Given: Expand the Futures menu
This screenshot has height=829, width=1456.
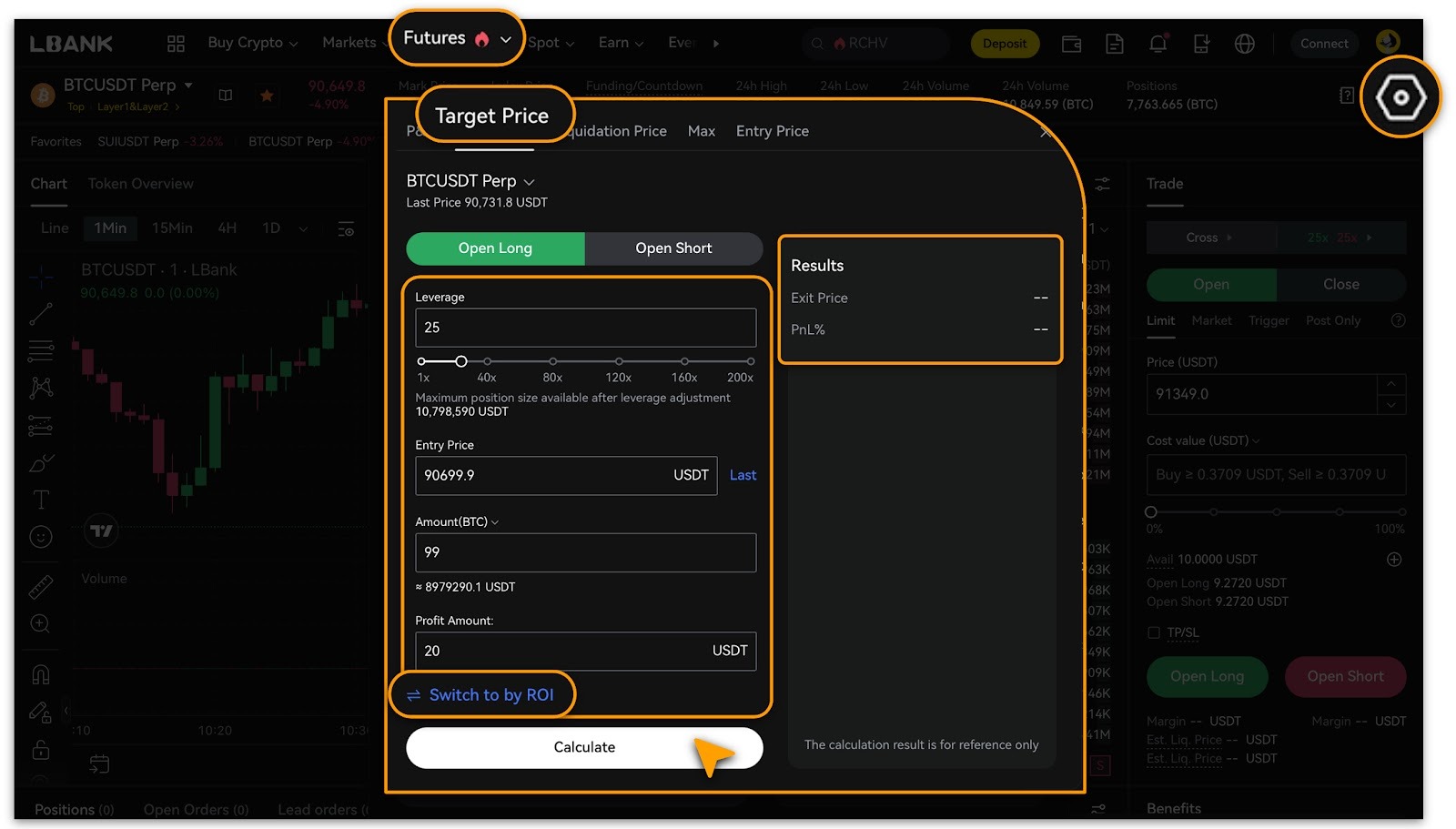Looking at the screenshot, I should point(457,38).
